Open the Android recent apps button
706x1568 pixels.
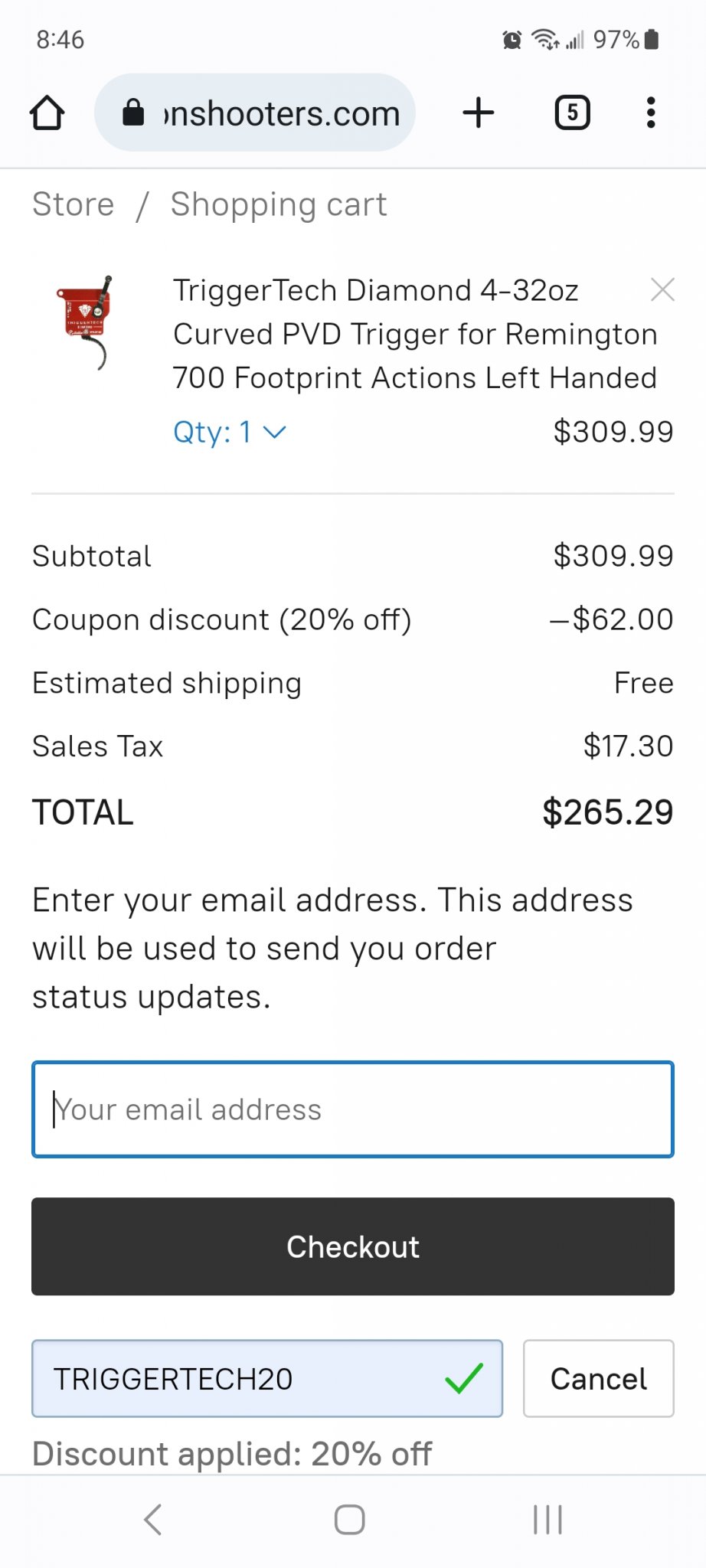(547, 1520)
